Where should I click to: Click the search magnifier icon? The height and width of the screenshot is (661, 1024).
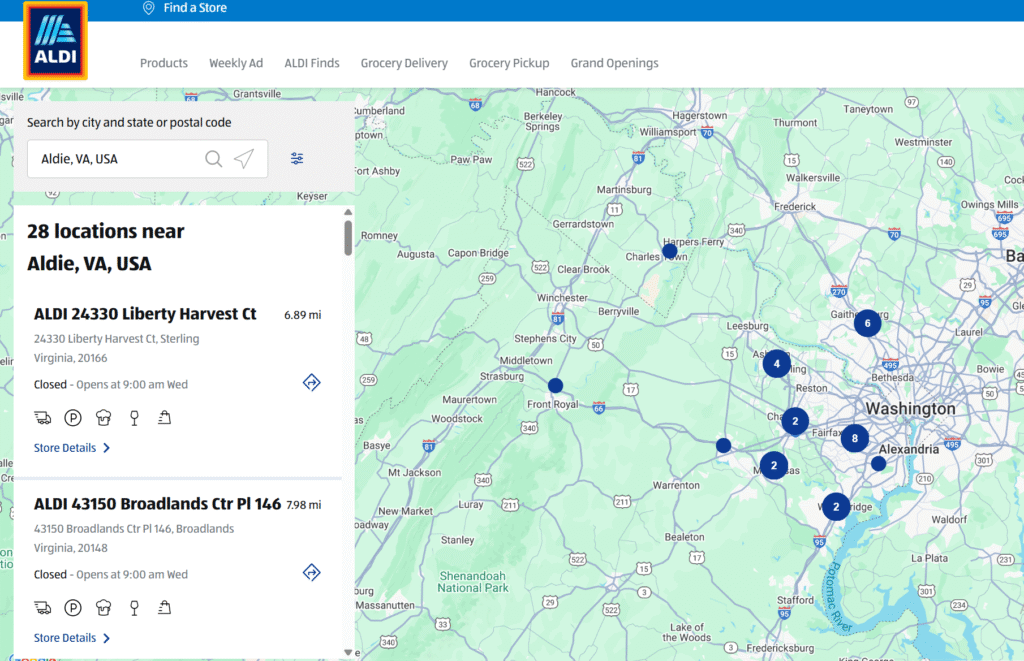click(x=213, y=159)
